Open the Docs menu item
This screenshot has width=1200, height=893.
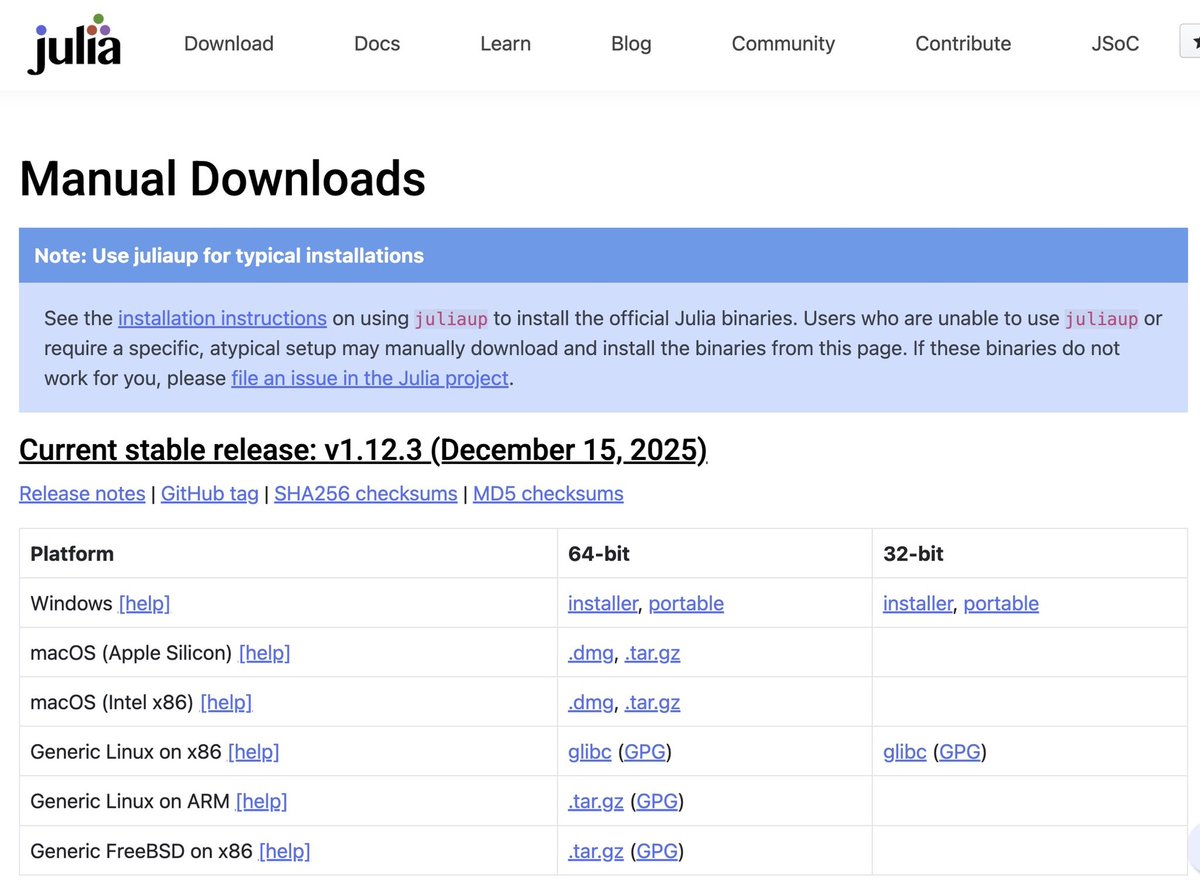tap(377, 43)
